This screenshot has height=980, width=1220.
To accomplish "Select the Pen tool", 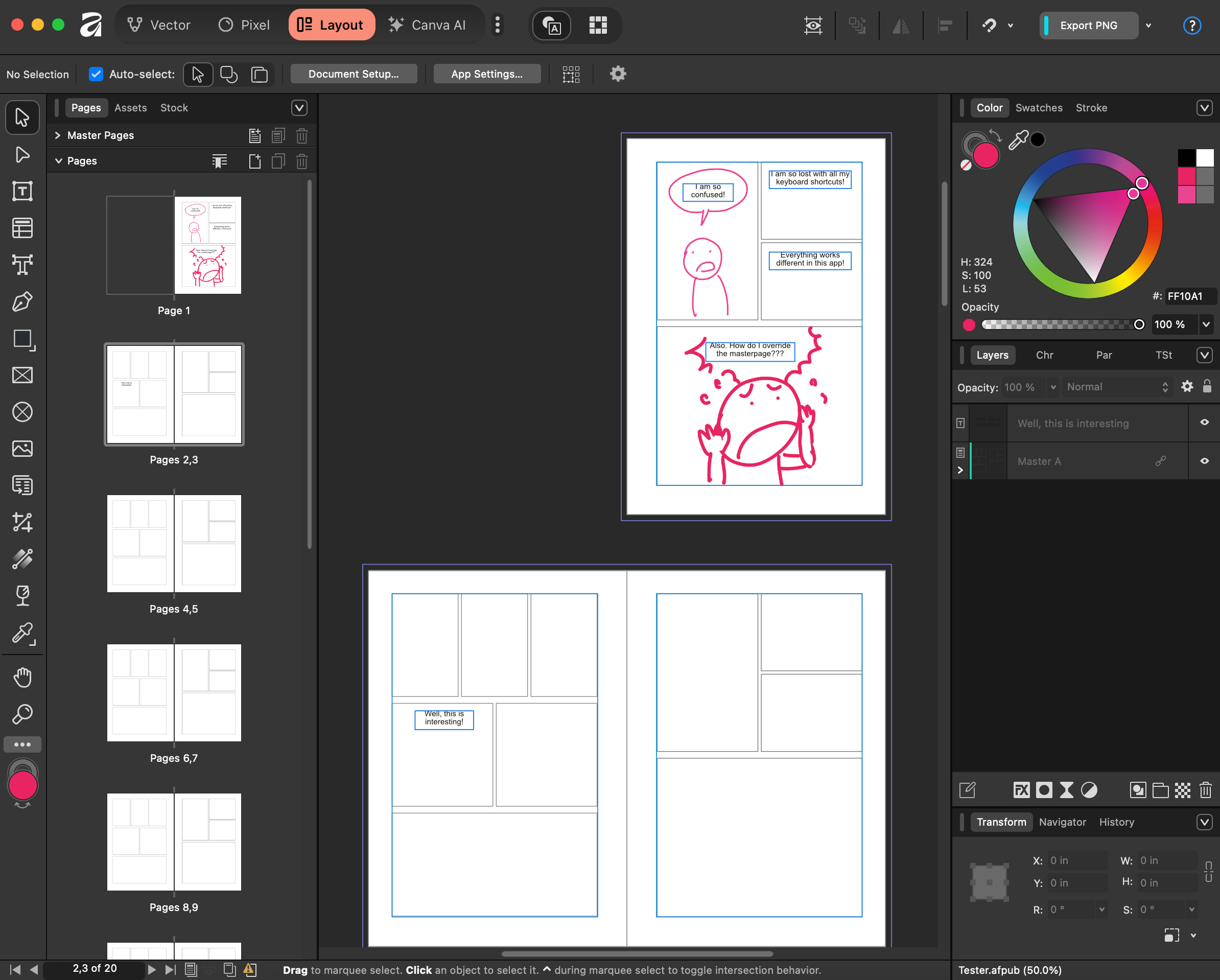I will pos(22,301).
